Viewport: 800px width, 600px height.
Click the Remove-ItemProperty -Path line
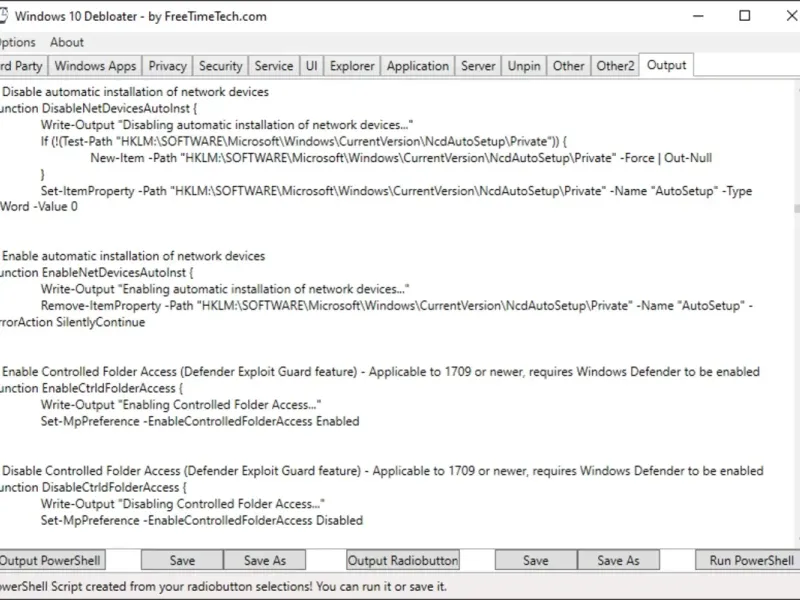[x=397, y=306]
